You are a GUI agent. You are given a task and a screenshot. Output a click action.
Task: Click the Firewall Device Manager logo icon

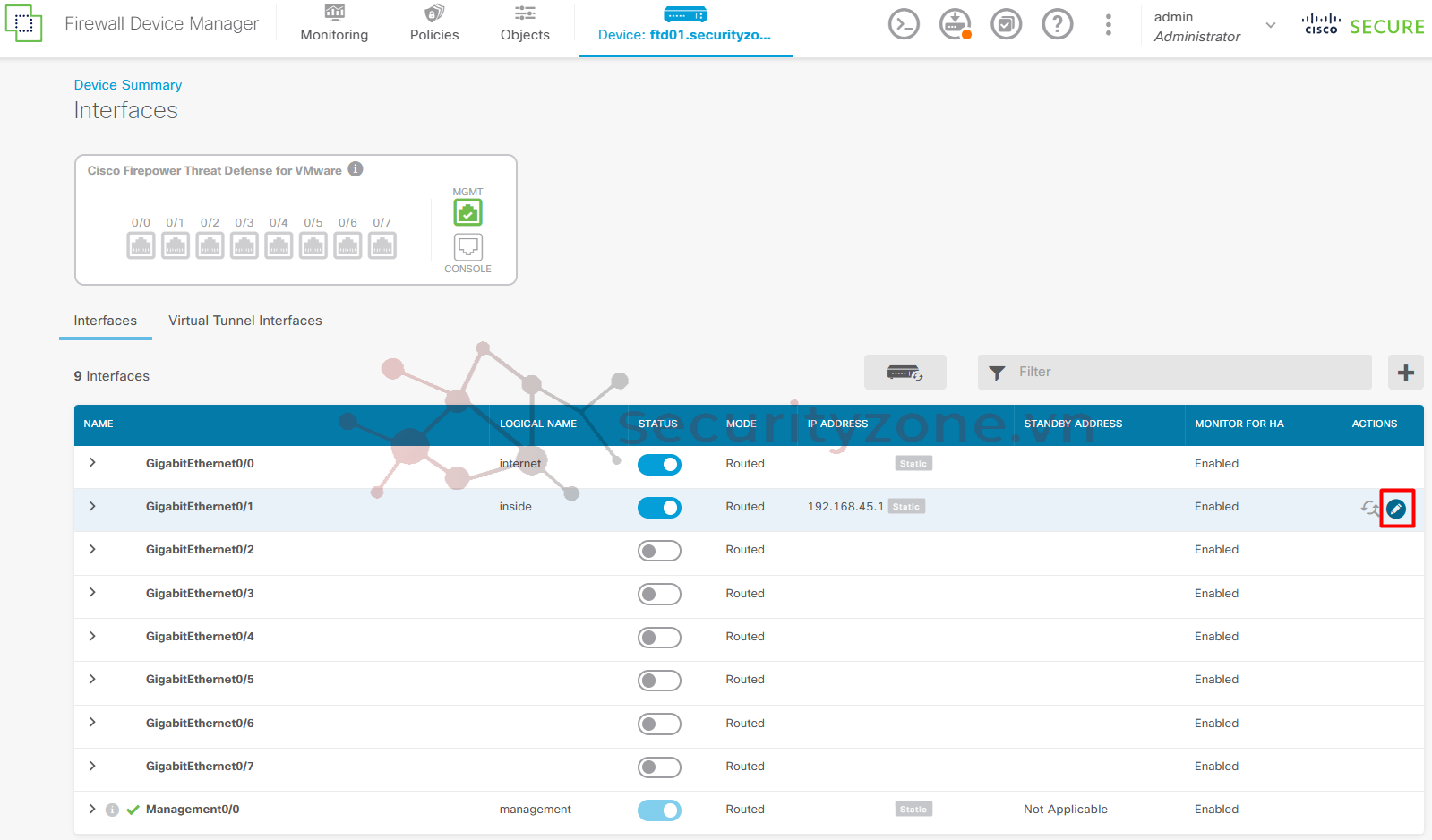(23, 23)
